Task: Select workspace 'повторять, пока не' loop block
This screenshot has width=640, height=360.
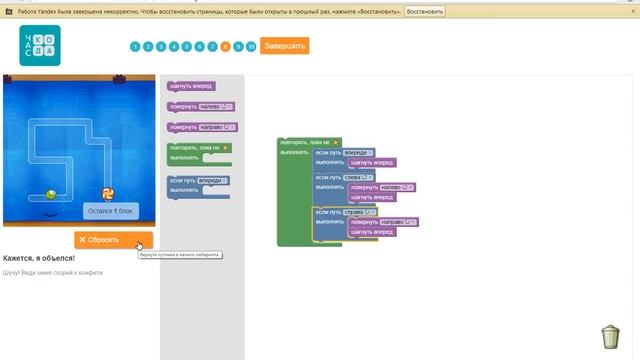Action: click(x=294, y=196)
